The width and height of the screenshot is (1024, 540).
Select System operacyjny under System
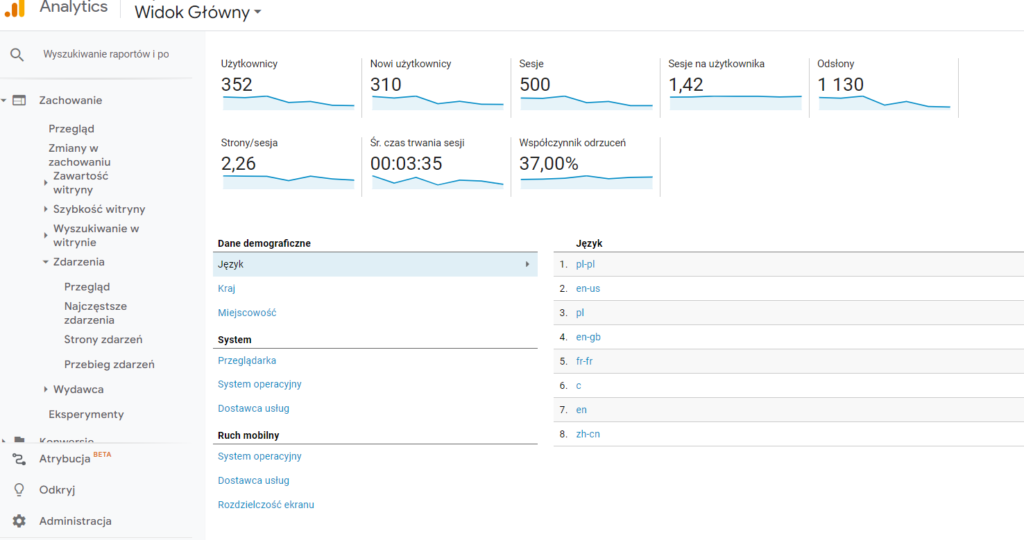click(x=259, y=385)
